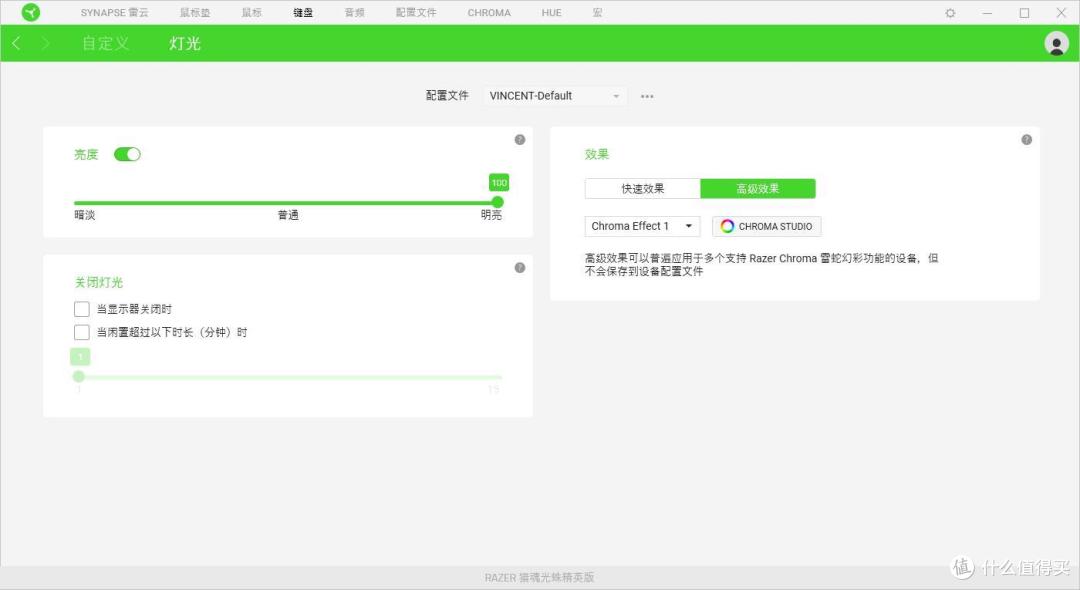The image size is (1080, 590).
Task: Go back with the left arrow
Action: [16, 43]
